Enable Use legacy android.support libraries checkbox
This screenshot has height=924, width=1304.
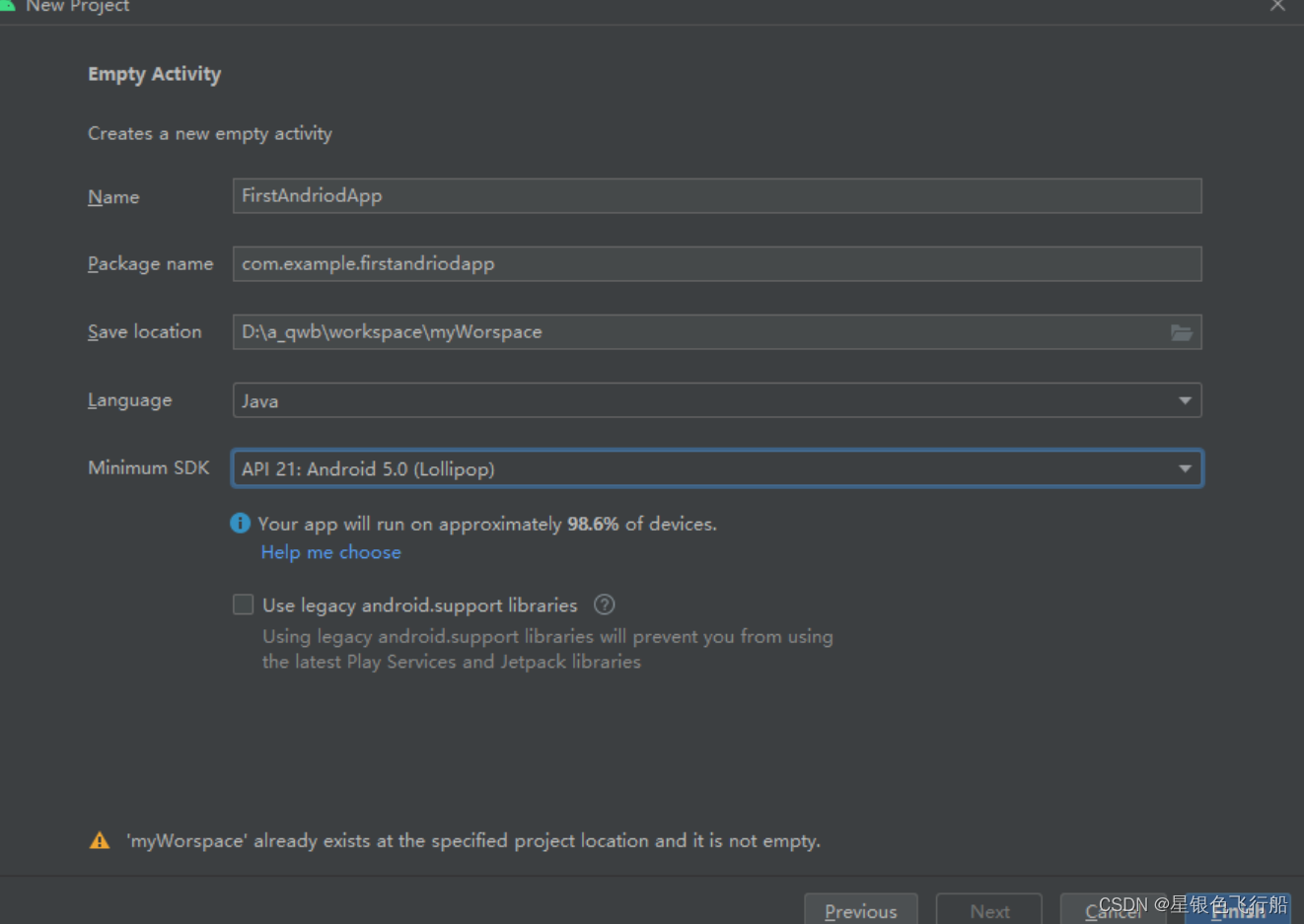pyautogui.click(x=244, y=604)
